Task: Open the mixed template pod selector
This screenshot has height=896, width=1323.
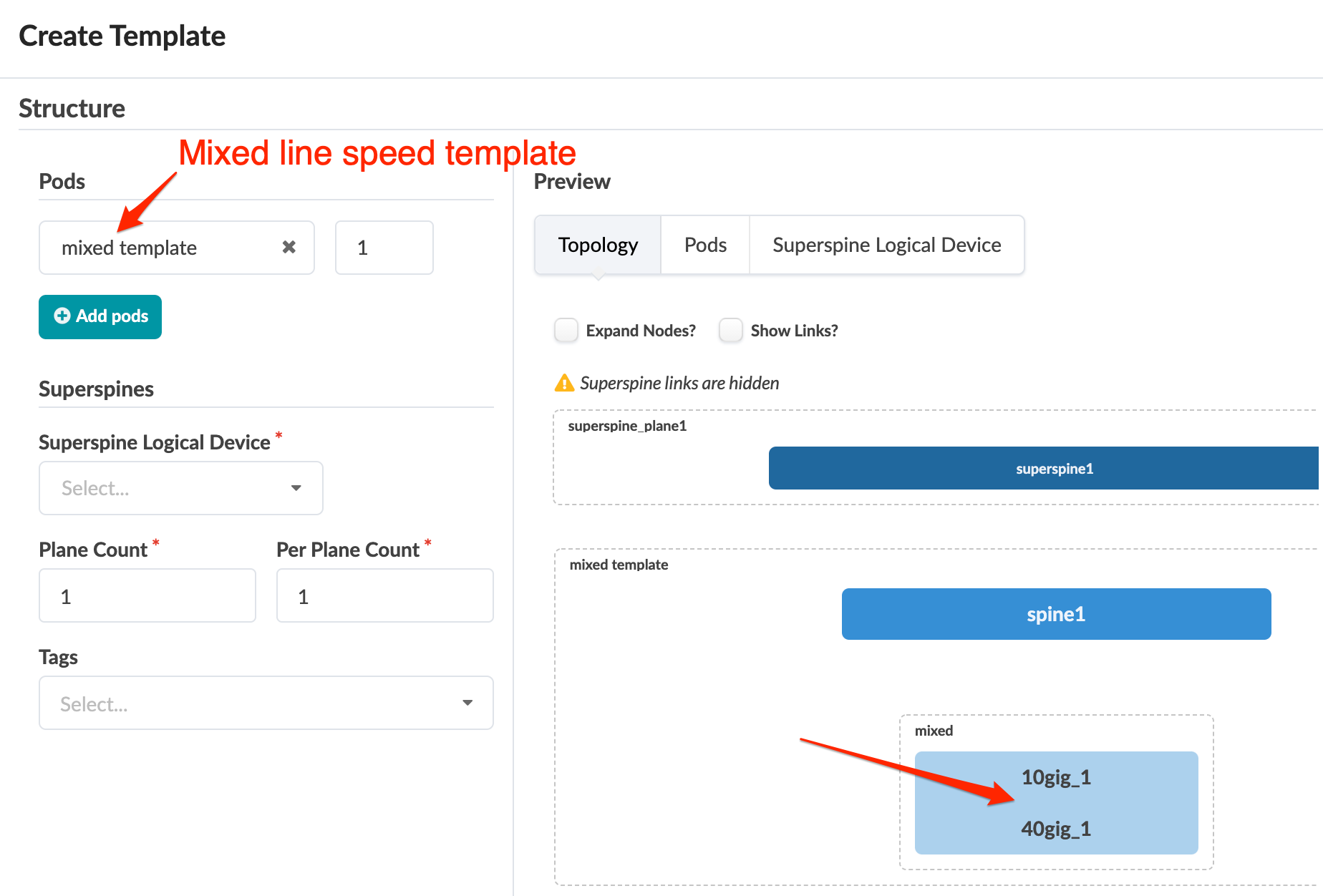Action: pos(165,248)
